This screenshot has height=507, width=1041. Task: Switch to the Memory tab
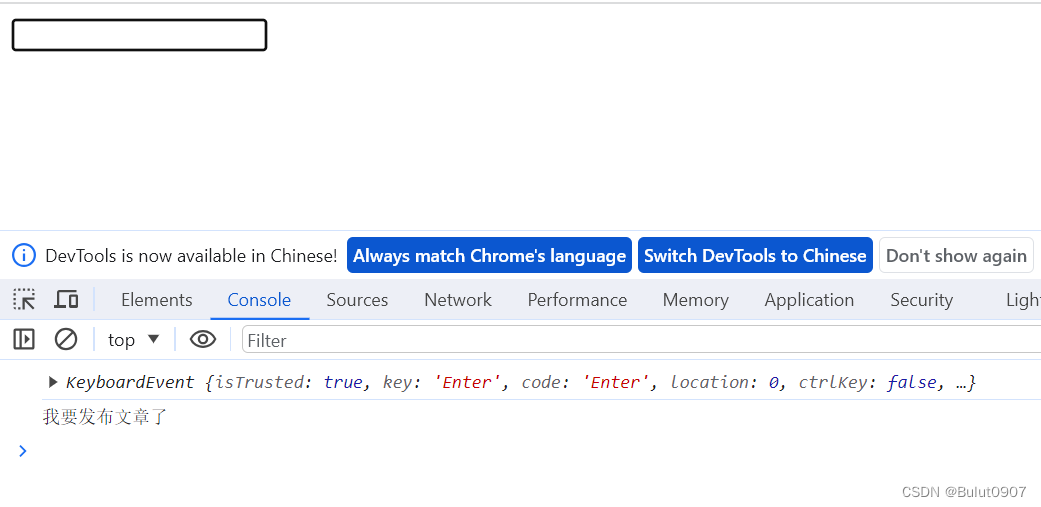[x=695, y=300]
